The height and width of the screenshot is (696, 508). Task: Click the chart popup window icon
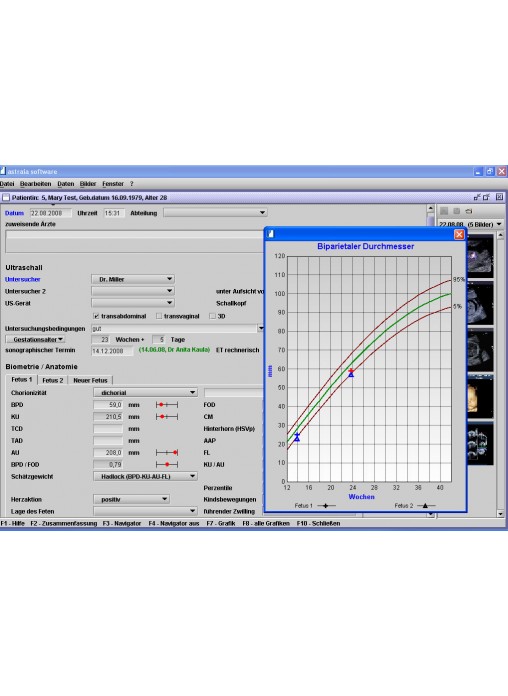pos(271,234)
